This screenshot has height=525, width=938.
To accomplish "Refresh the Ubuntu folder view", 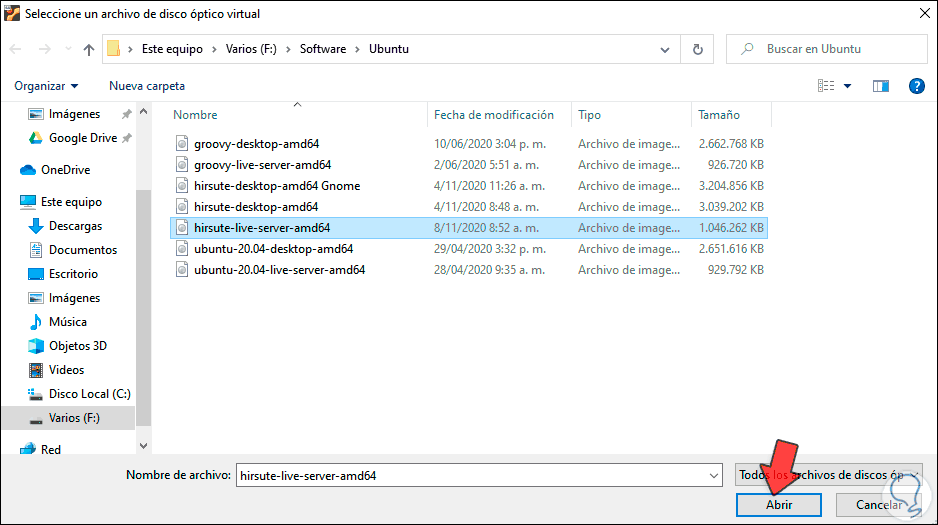I will click(x=698, y=50).
